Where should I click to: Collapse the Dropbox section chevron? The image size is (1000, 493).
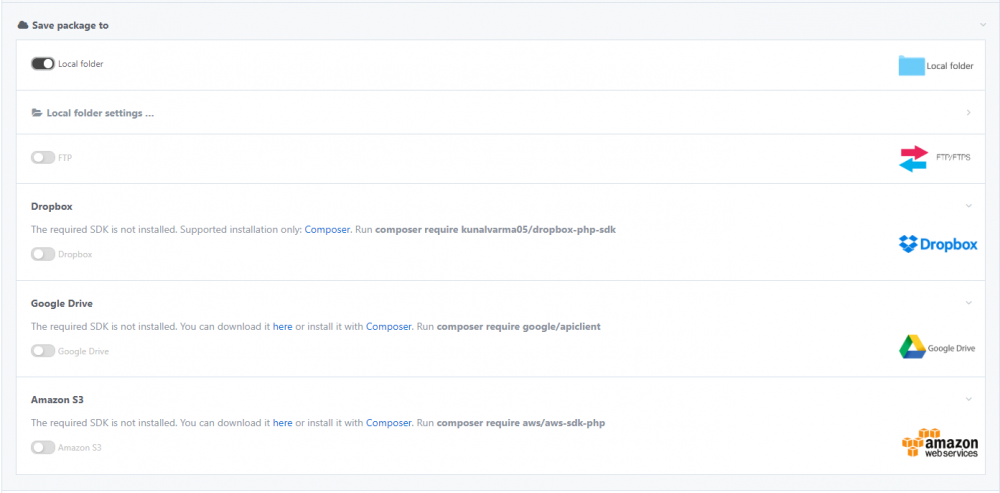(968, 206)
